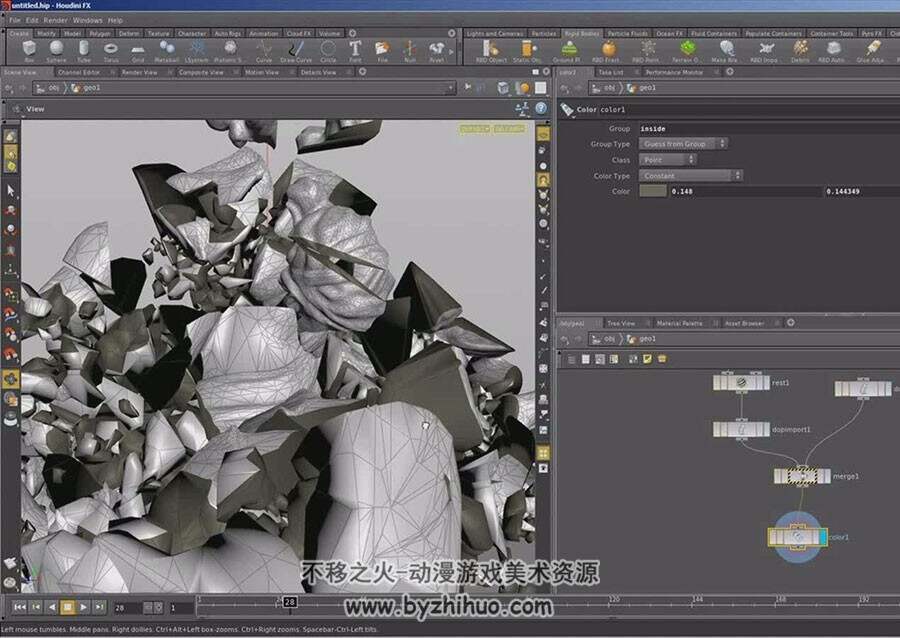Select the Tube shelf tool
The image size is (900, 638).
pos(84,50)
